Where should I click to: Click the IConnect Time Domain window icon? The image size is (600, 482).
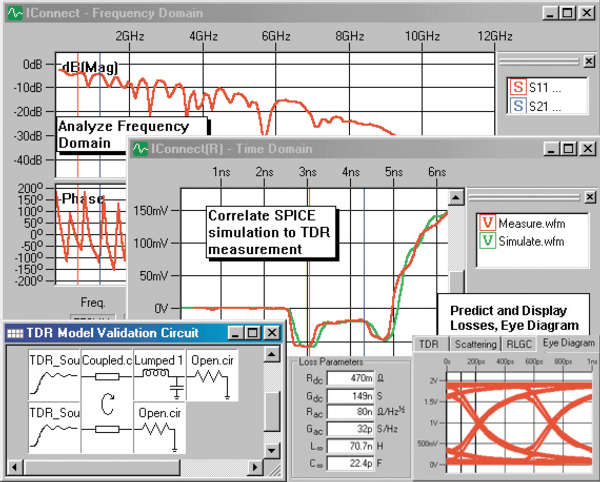click(x=140, y=149)
